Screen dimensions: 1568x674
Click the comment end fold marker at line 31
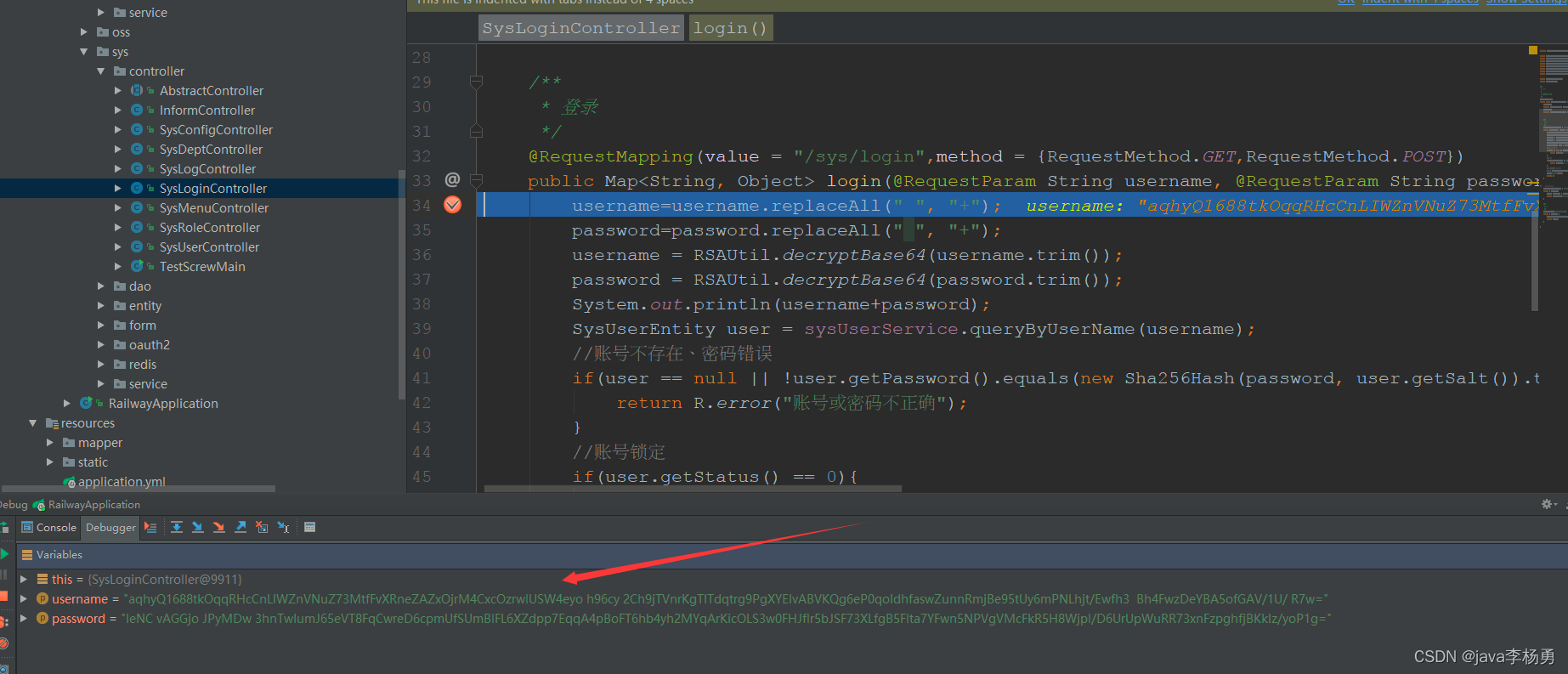click(x=476, y=131)
